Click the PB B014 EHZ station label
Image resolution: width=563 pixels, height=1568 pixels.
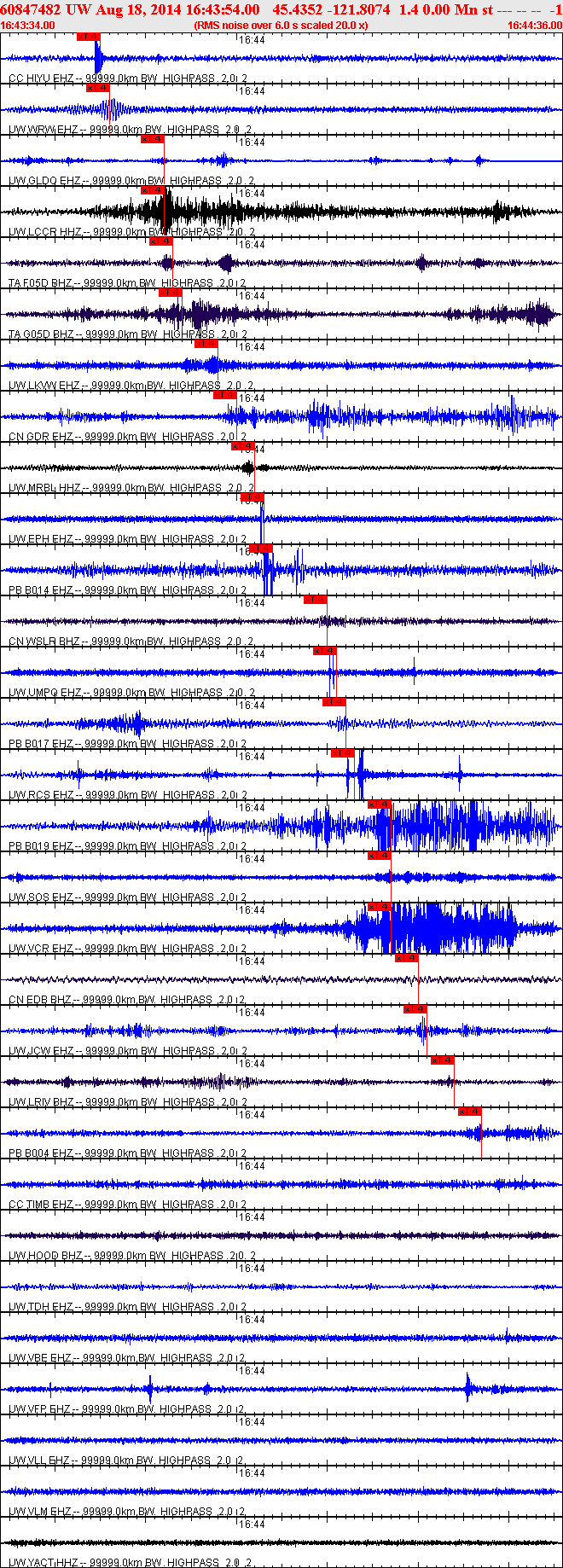click(41, 590)
